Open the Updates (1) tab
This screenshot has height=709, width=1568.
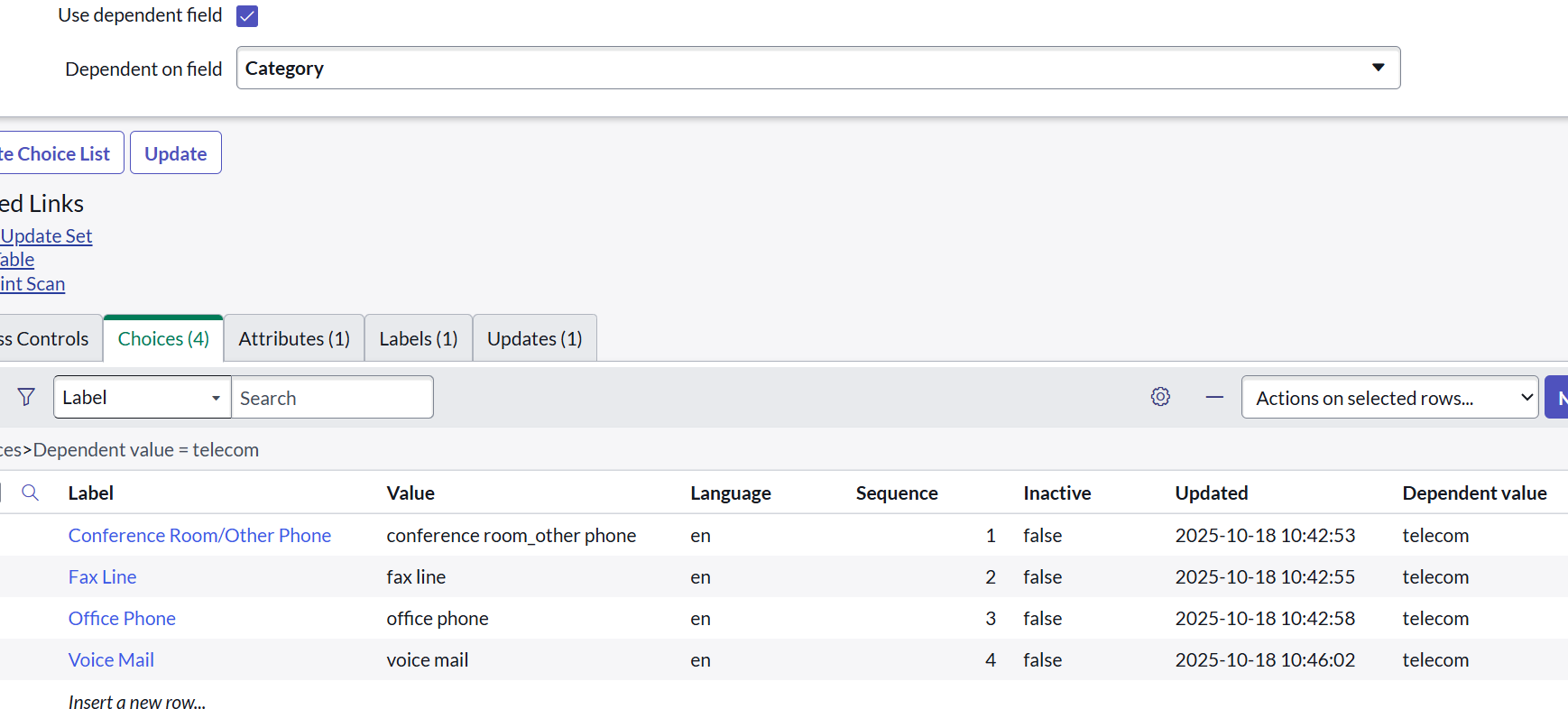[x=534, y=339]
